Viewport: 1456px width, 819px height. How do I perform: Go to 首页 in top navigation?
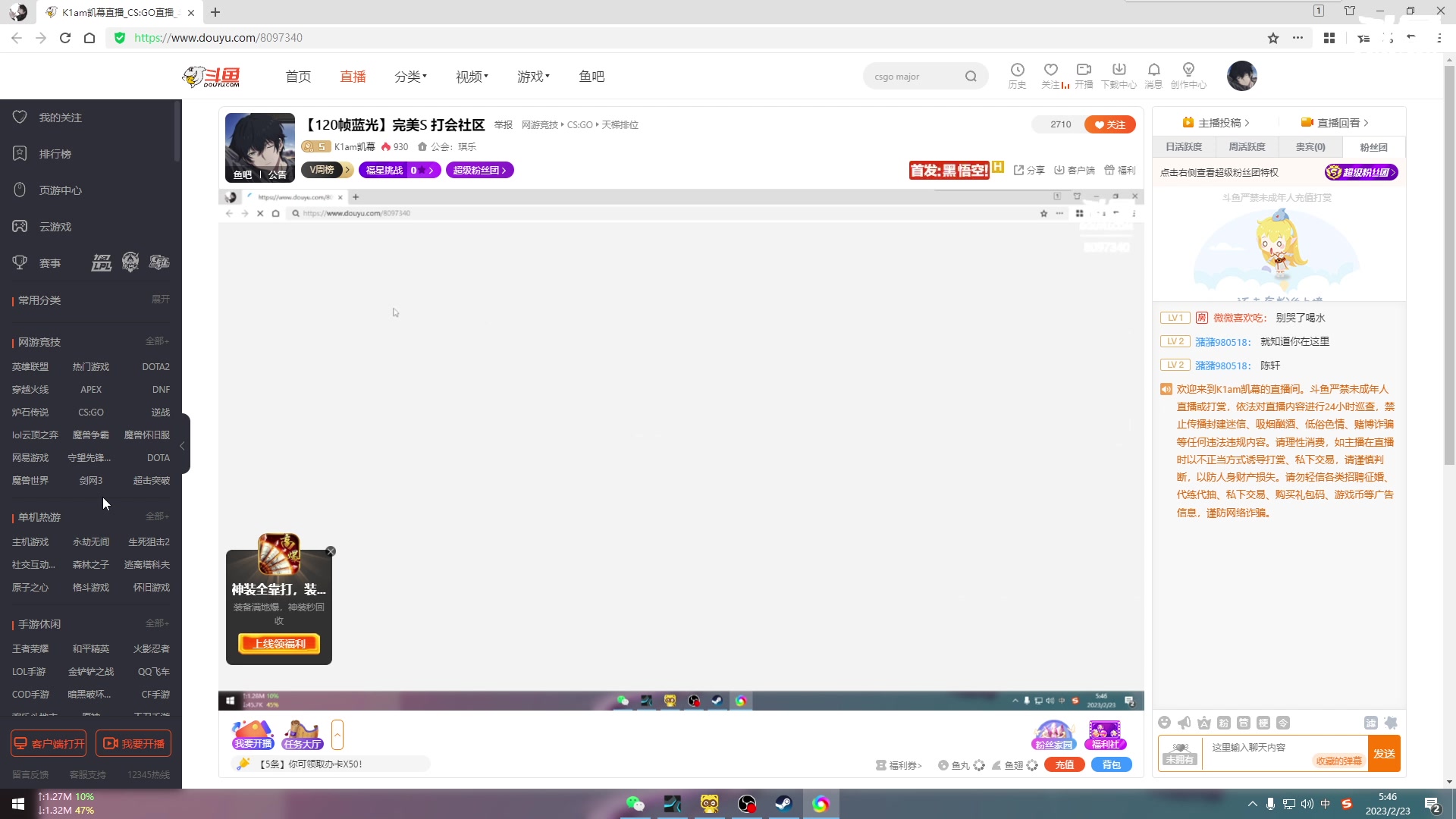coord(298,77)
